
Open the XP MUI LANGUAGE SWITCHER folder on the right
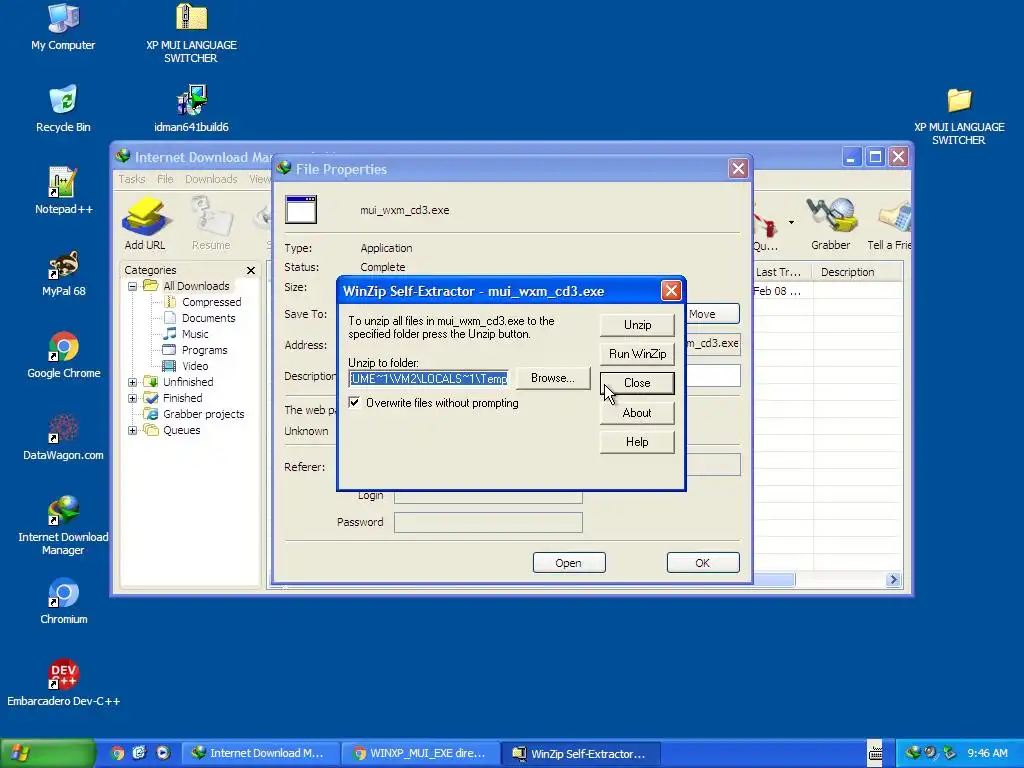tap(959, 116)
